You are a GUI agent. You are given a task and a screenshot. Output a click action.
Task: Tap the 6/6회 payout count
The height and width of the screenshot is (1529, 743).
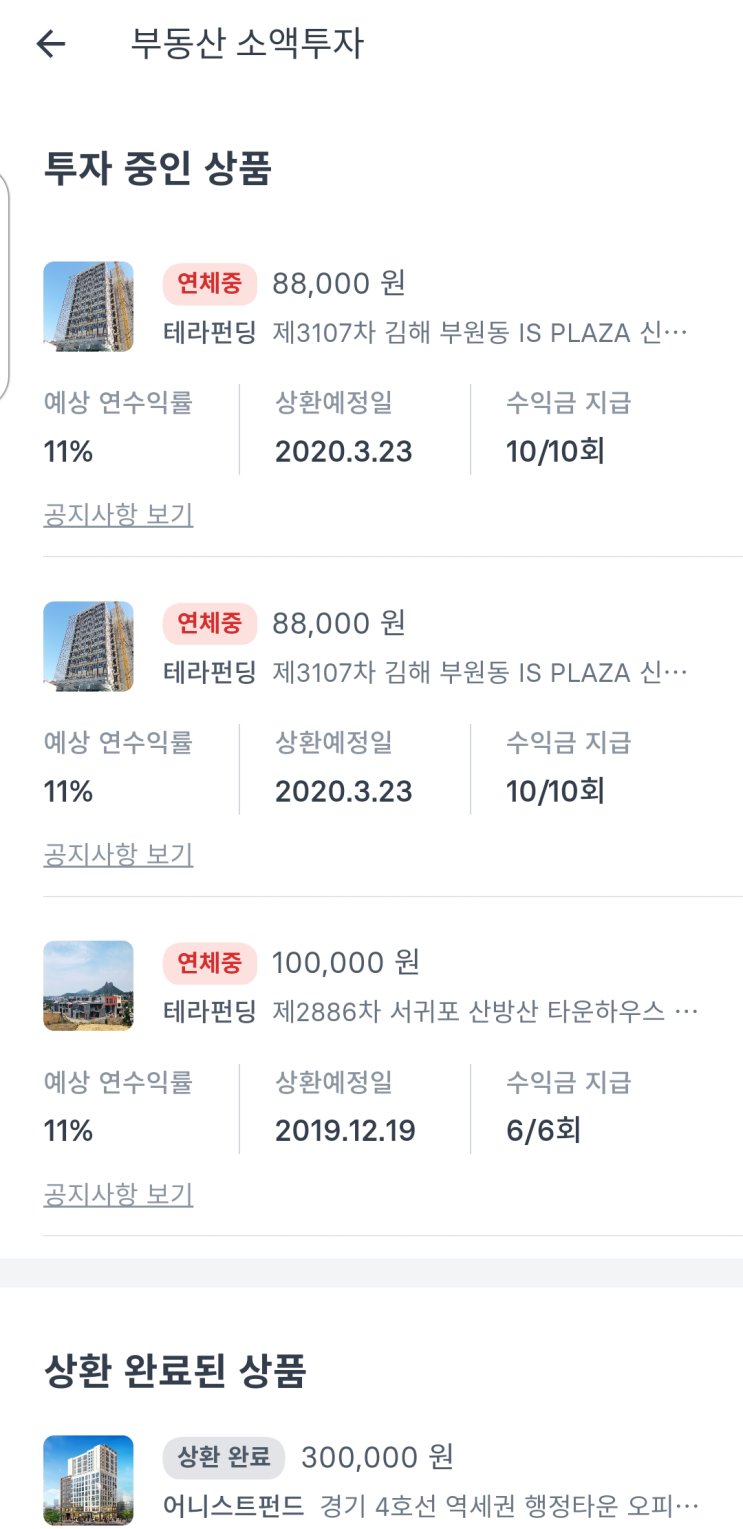pyautogui.click(x=543, y=1131)
